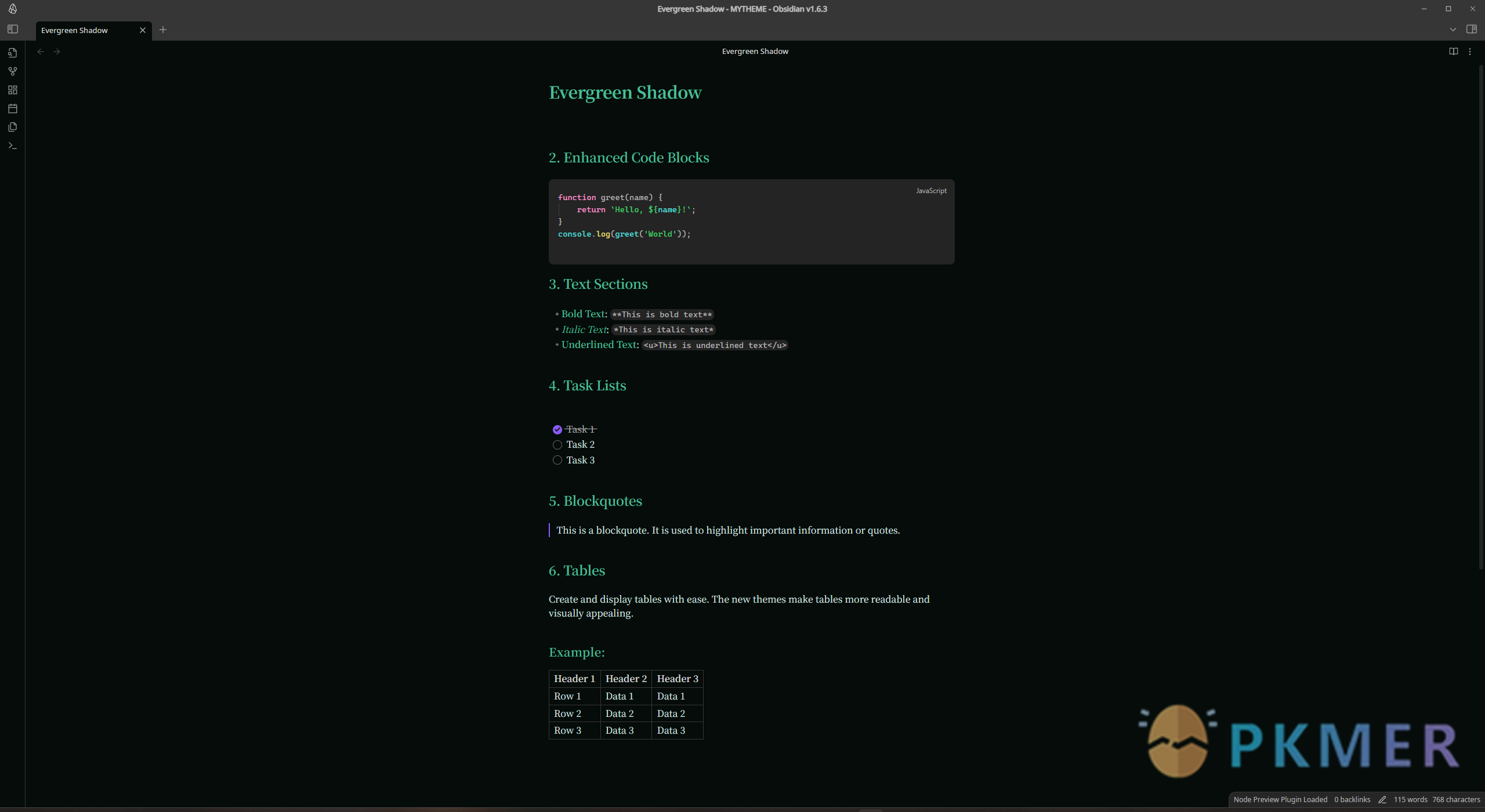Click the console.log line in the code block
The height and width of the screenshot is (812, 1485).
tap(624, 234)
